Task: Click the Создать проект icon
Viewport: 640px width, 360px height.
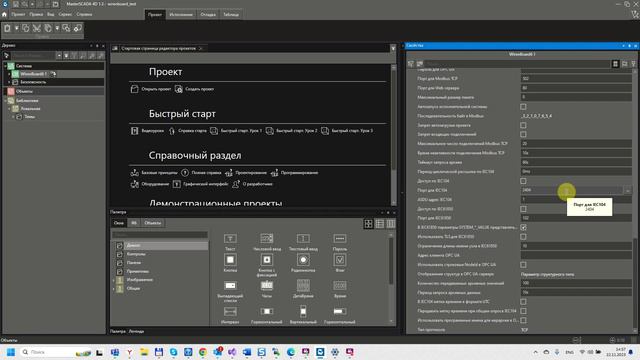Action: 178,89
